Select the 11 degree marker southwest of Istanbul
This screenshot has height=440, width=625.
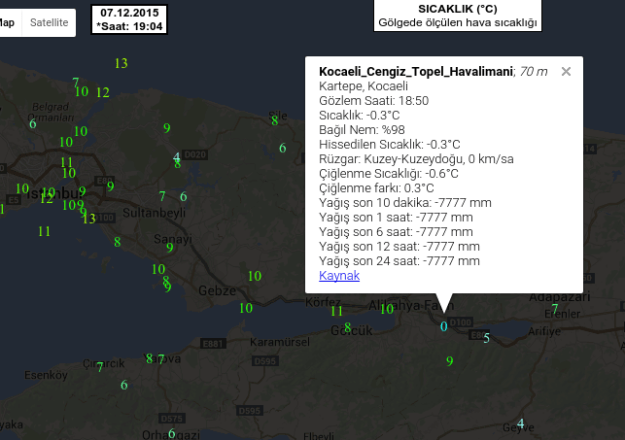coord(44,231)
